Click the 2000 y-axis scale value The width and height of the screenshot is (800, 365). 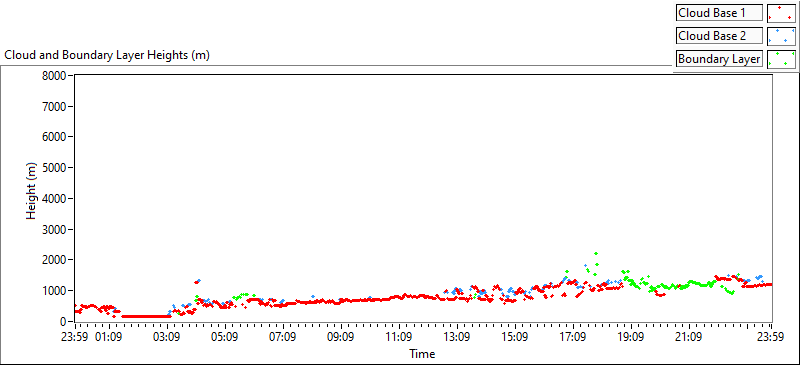coord(55,260)
